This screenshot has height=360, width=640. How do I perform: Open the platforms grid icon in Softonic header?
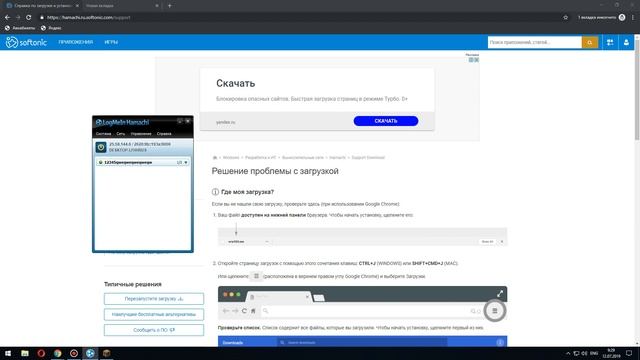tap(610, 42)
